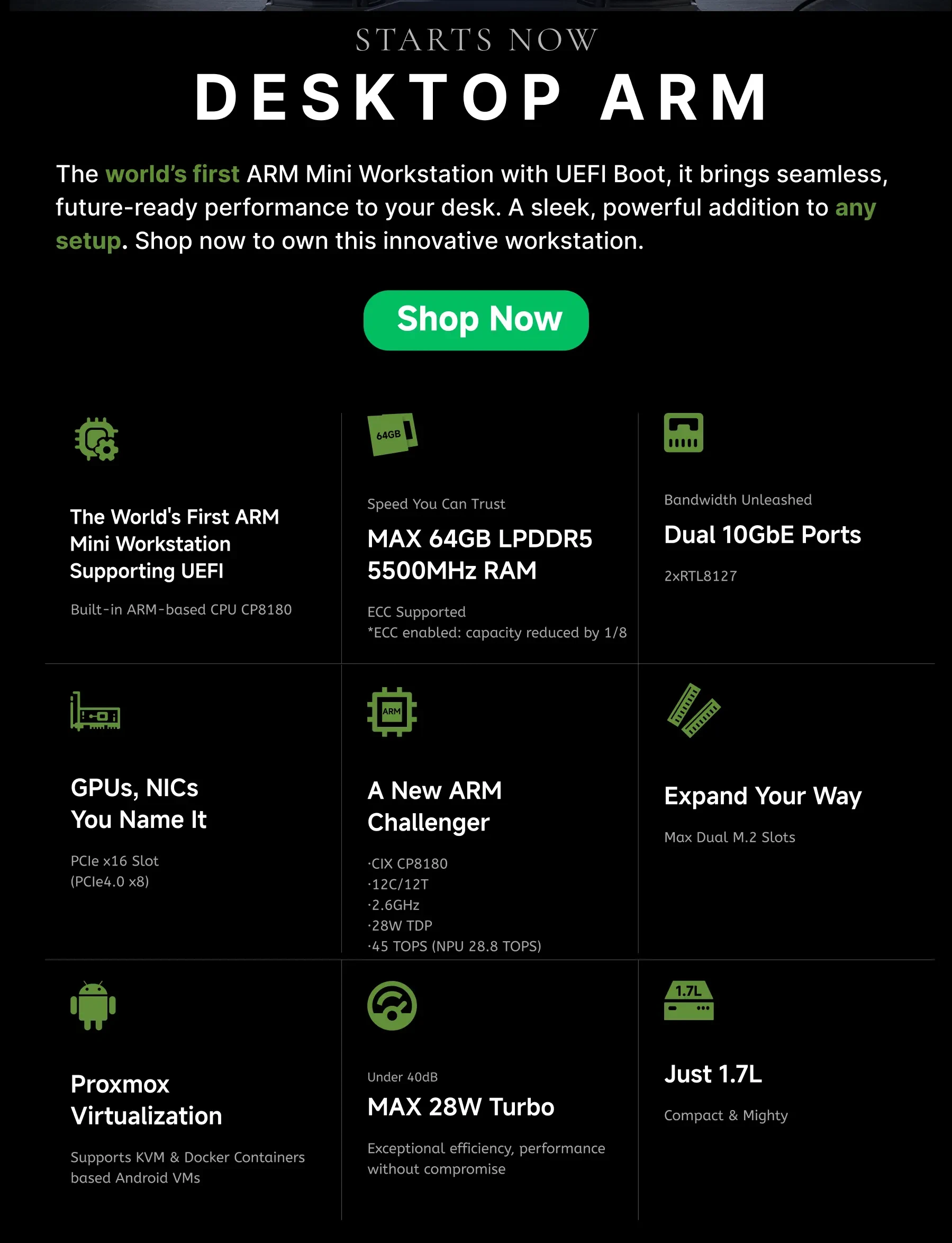This screenshot has height=1243, width=952.
Task: Click the "Expand Your Way" heading
Action: [x=763, y=796]
